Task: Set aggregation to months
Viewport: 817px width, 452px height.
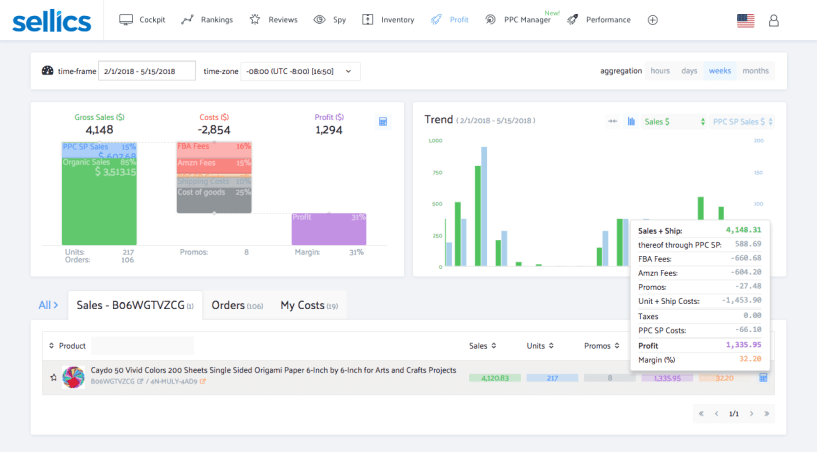Action: coord(755,71)
